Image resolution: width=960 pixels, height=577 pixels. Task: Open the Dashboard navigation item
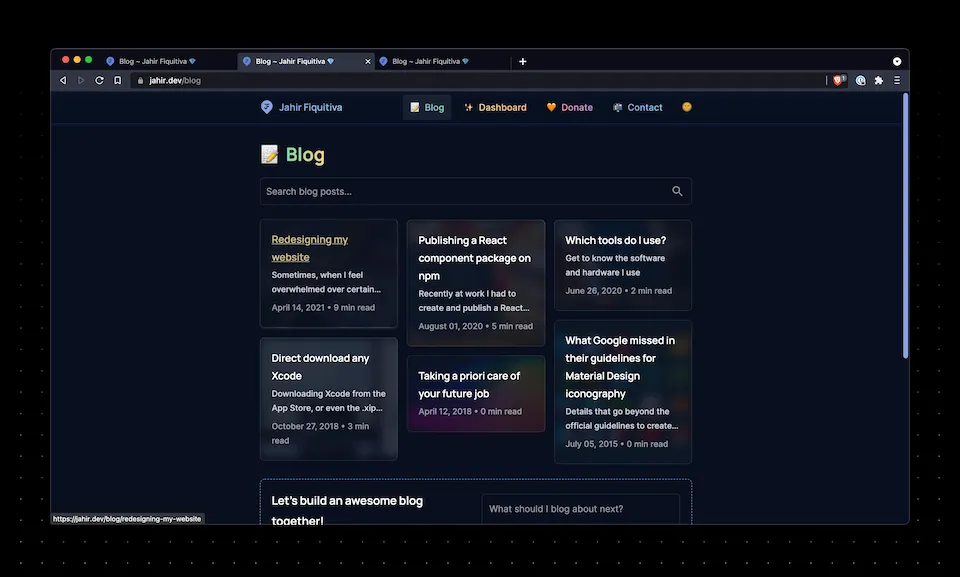[495, 107]
